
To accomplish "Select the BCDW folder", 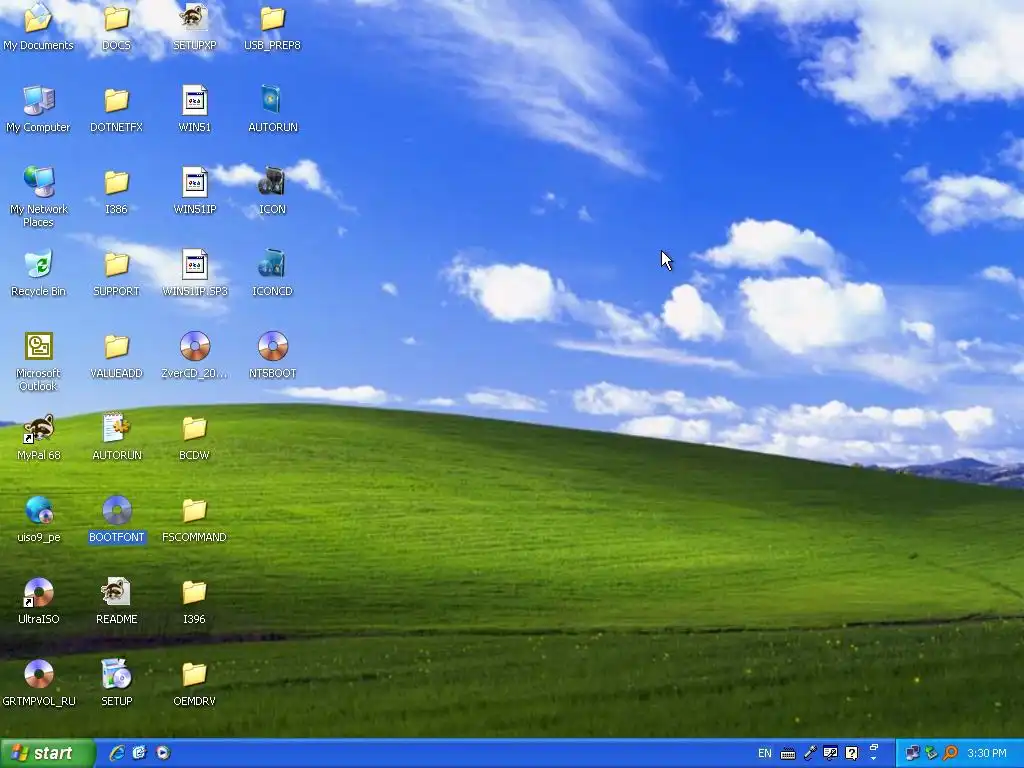I will click(x=194, y=437).
